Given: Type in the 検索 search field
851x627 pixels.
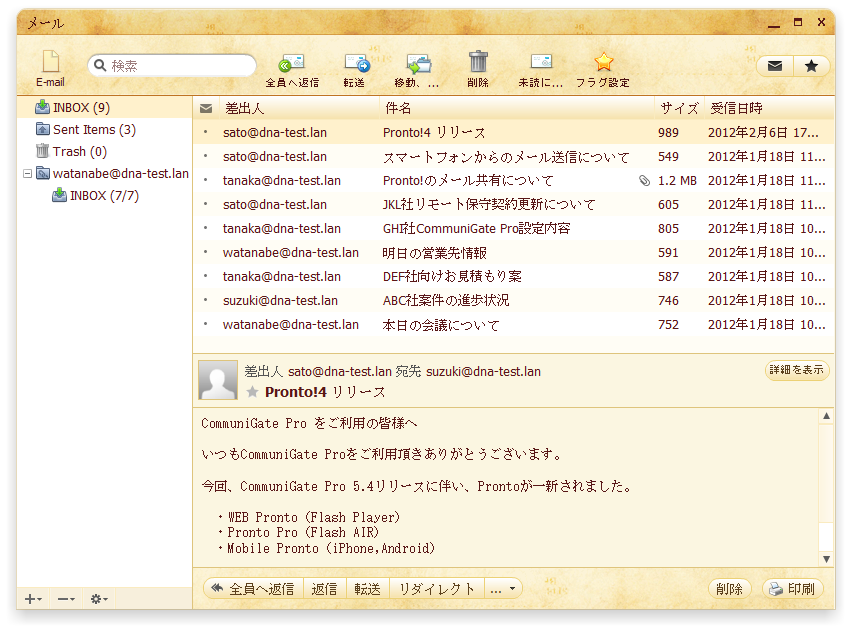Looking at the screenshot, I should click(x=172, y=66).
